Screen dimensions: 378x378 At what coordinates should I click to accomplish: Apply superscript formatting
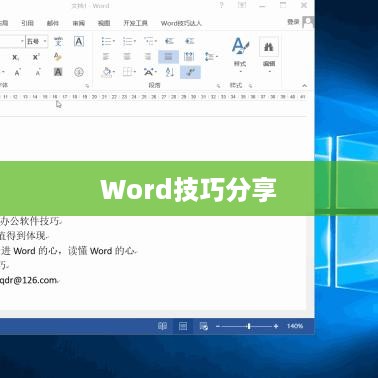[36, 57]
